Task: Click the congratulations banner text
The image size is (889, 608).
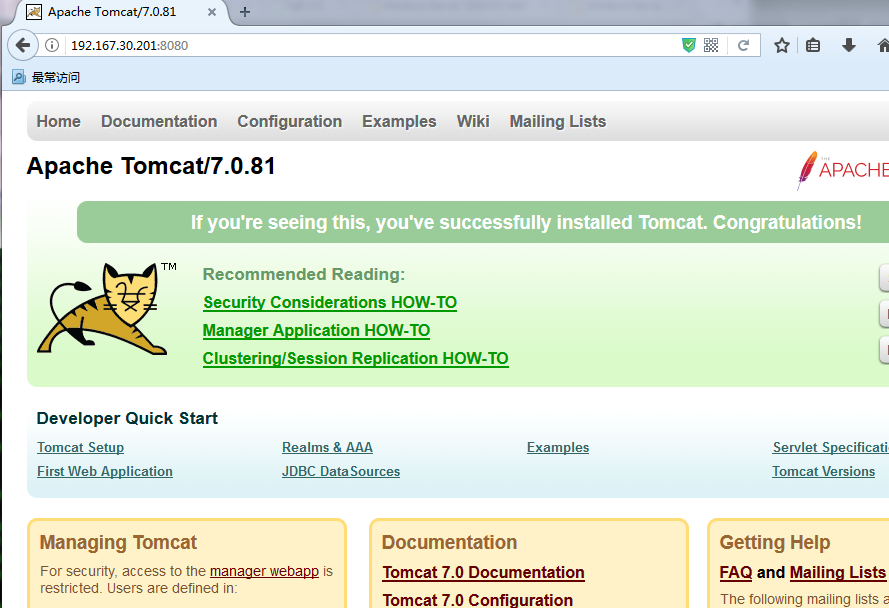Action: [526, 222]
